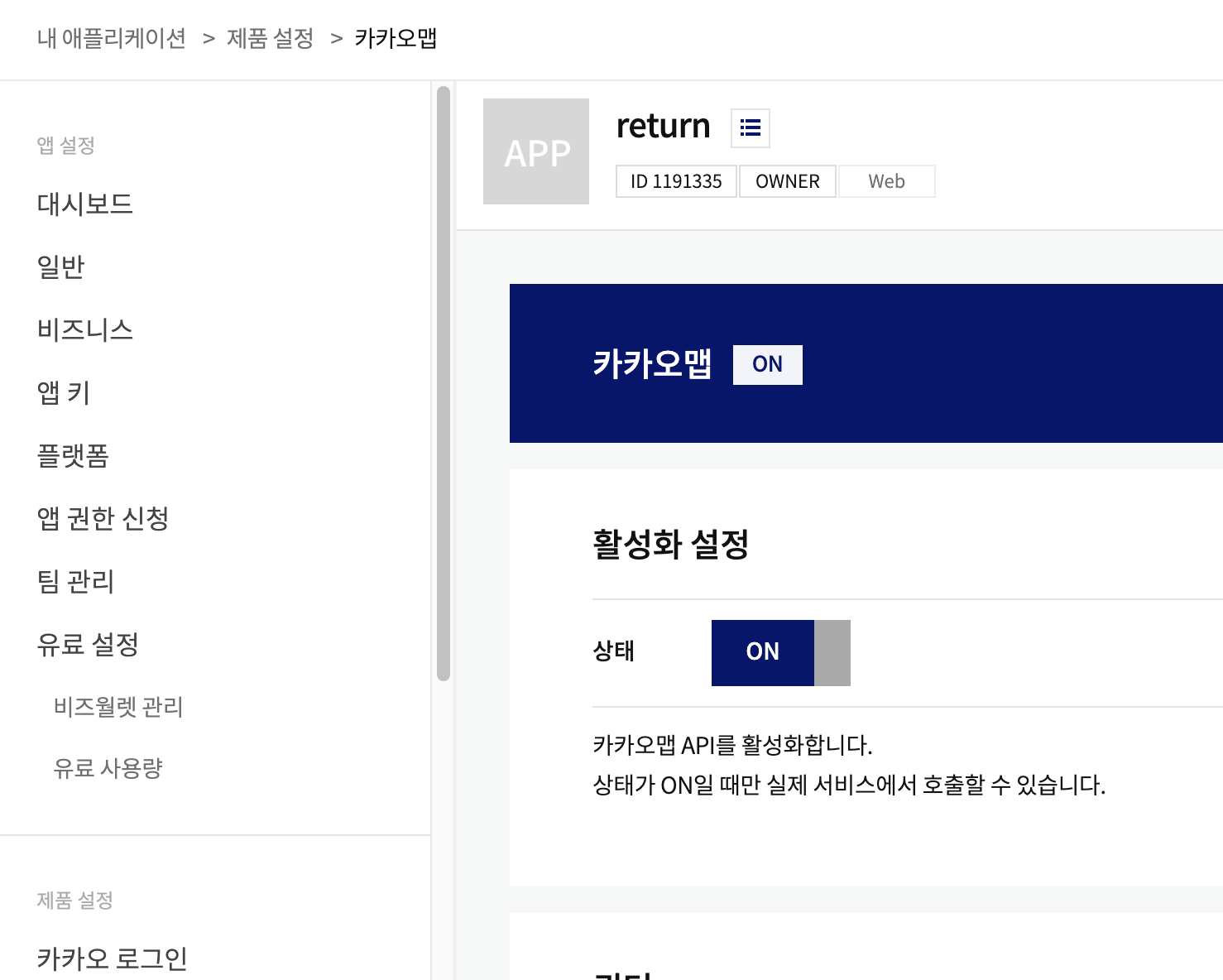
Task: Click the ON badge in 카카오맵 banner
Action: [x=767, y=364]
